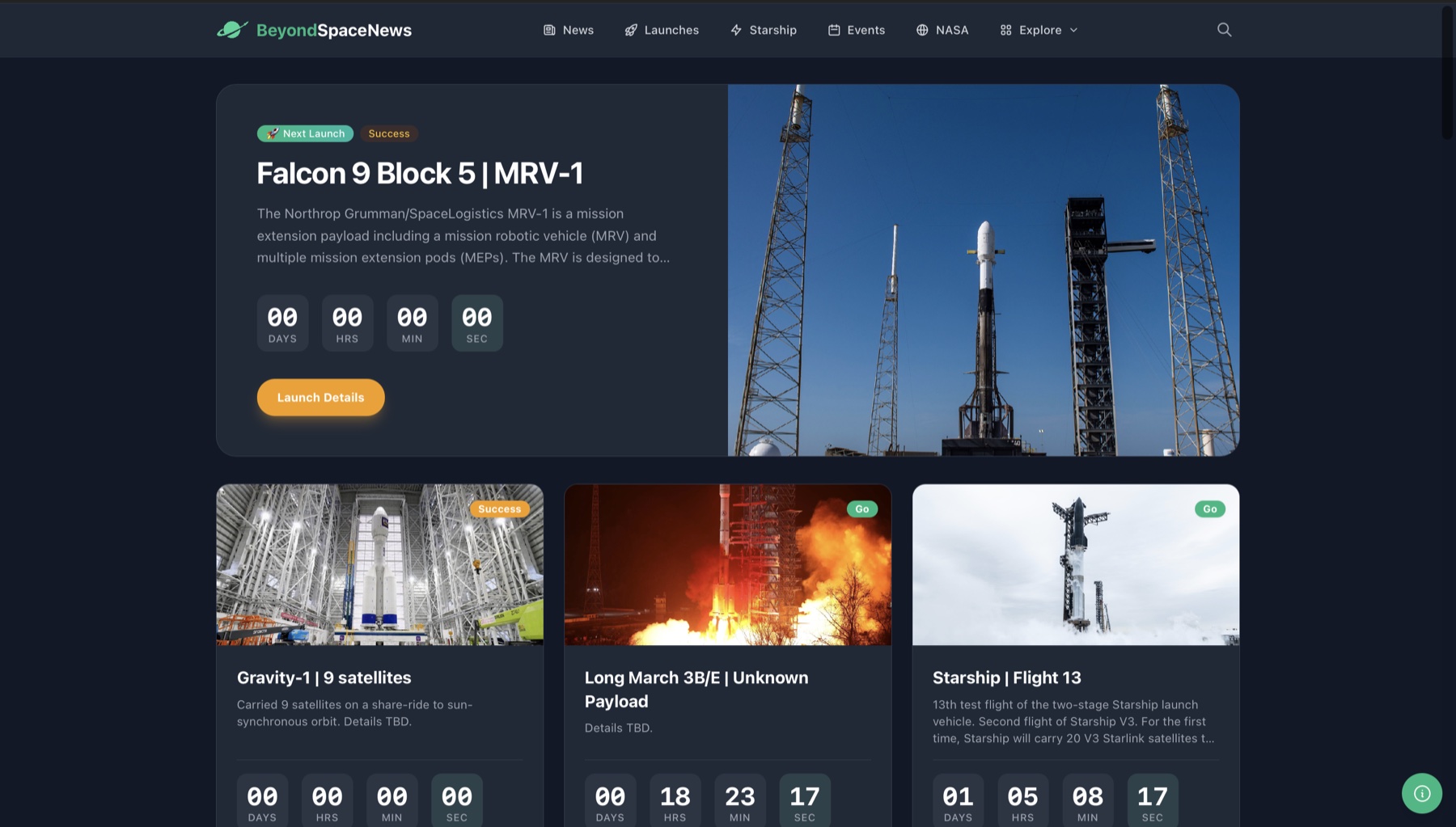Click the featured launch MIN countdown box
The height and width of the screenshot is (827, 1456).
pyautogui.click(x=413, y=323)
